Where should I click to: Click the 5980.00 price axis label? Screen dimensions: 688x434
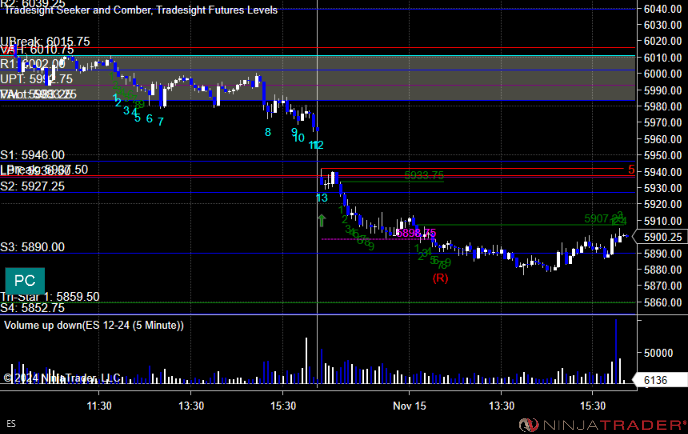[x=663, y=107]
